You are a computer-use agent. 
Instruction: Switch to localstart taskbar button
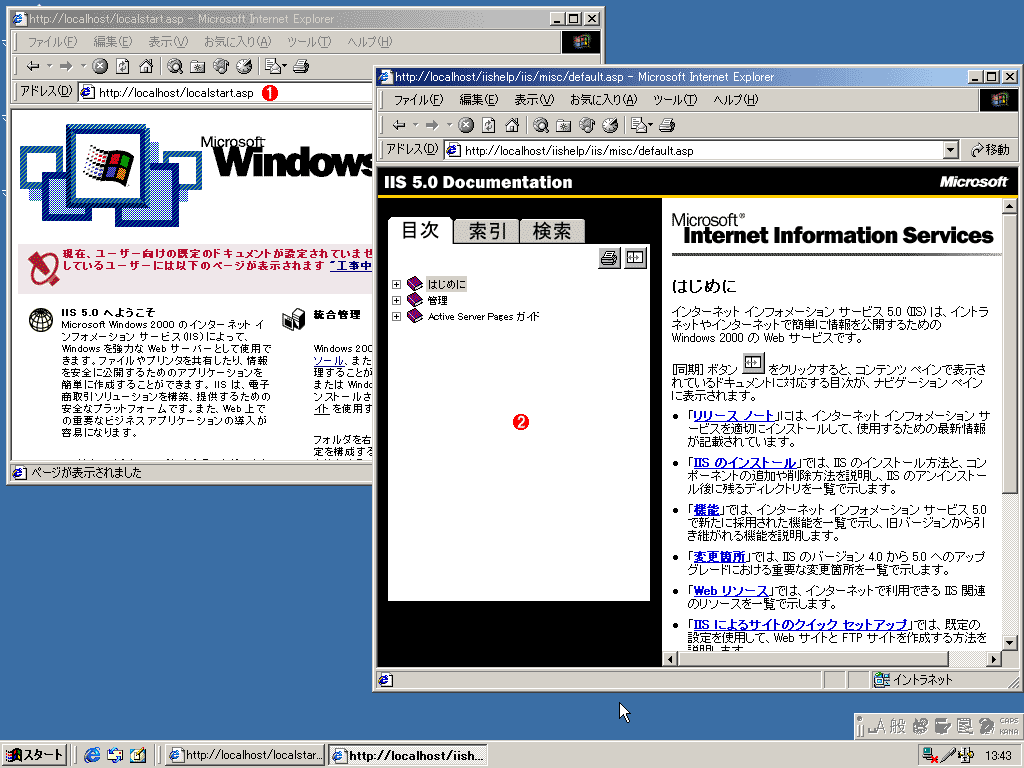coord(245,755)
